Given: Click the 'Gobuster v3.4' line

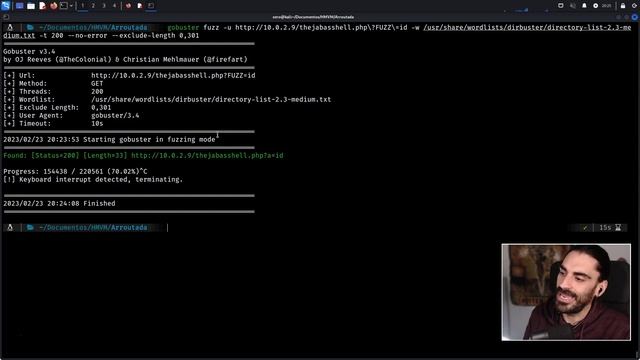Looking at the screenshot, I should point(29,51).
